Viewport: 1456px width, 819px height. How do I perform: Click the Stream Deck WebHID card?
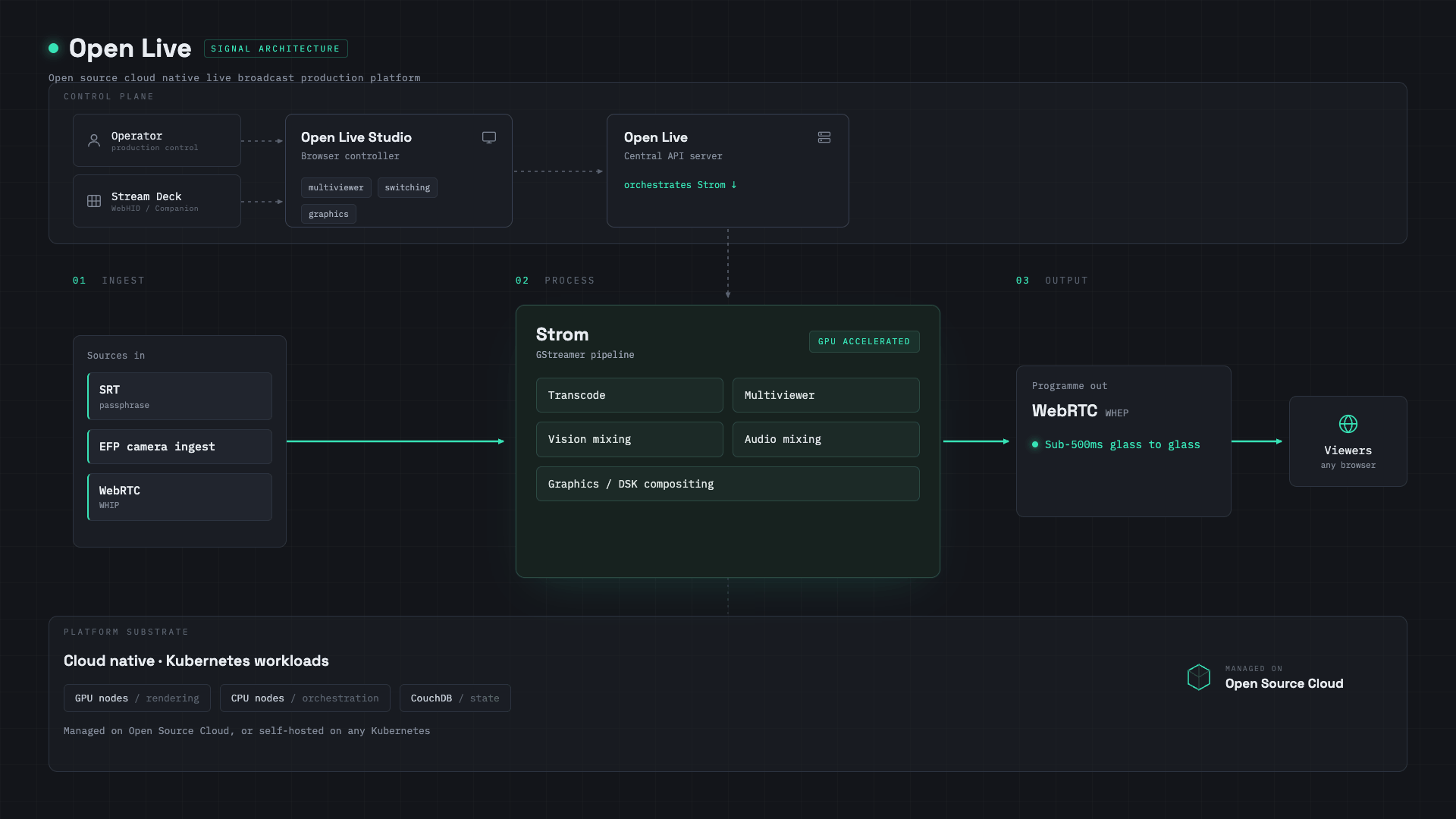click(157, 201)
